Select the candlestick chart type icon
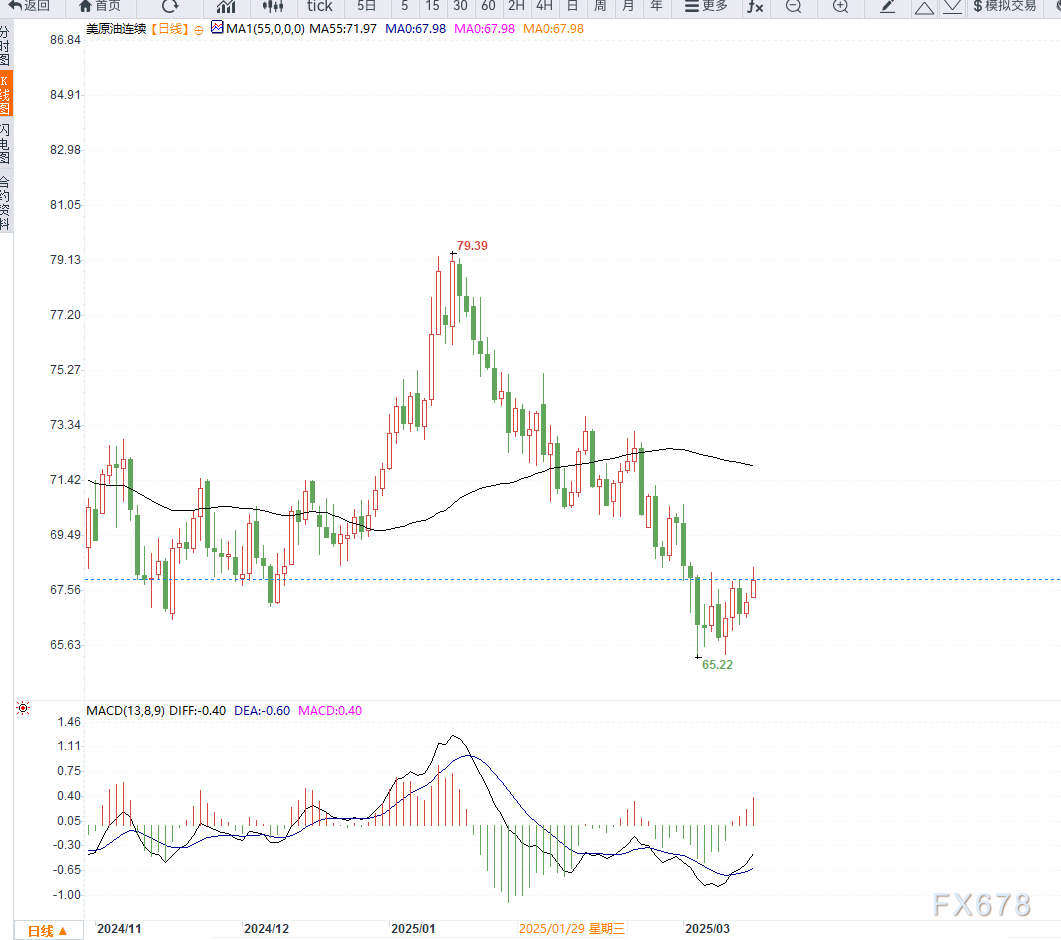 coord(272,6)
